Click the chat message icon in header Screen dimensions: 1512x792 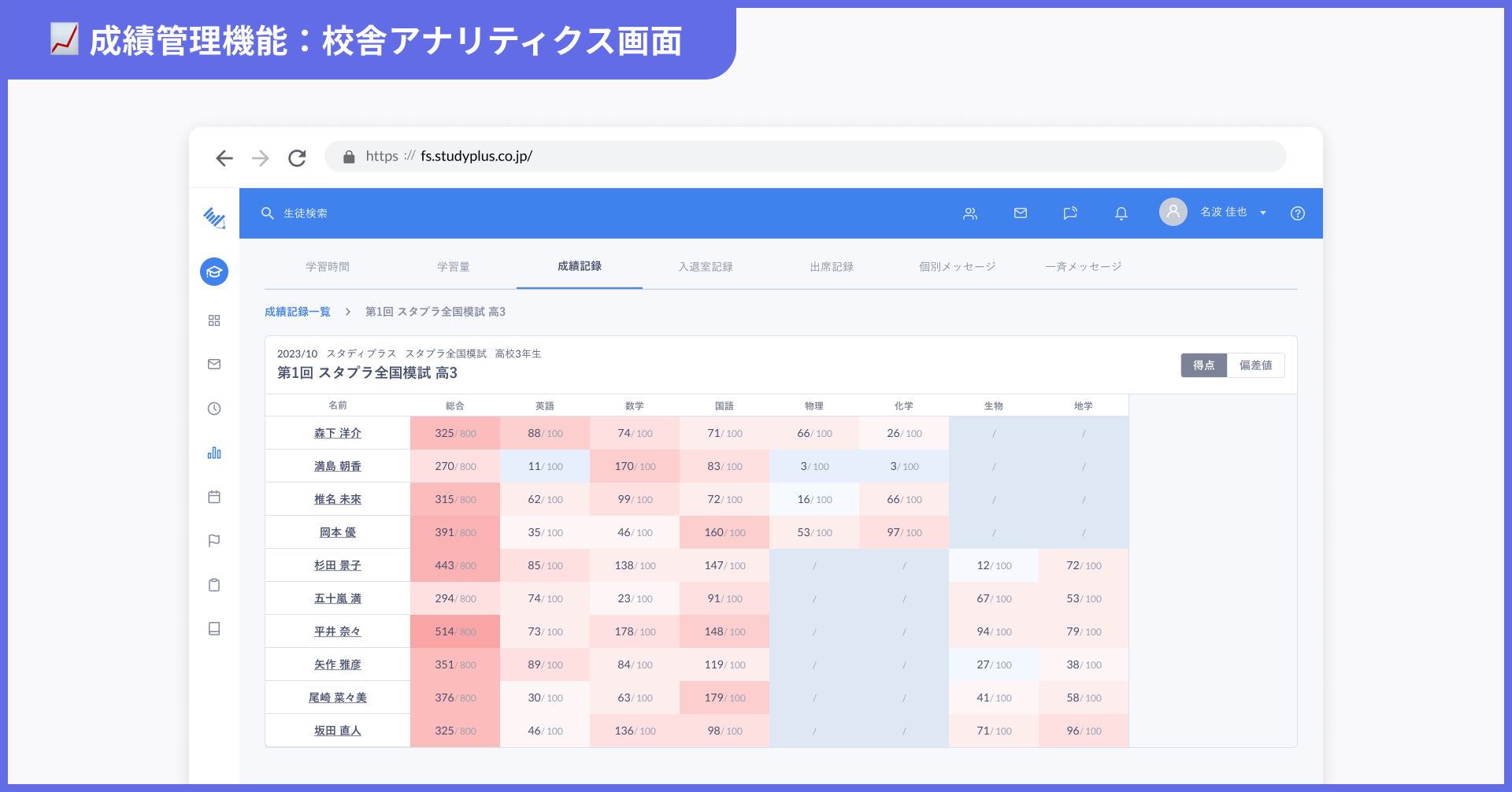1070,213
